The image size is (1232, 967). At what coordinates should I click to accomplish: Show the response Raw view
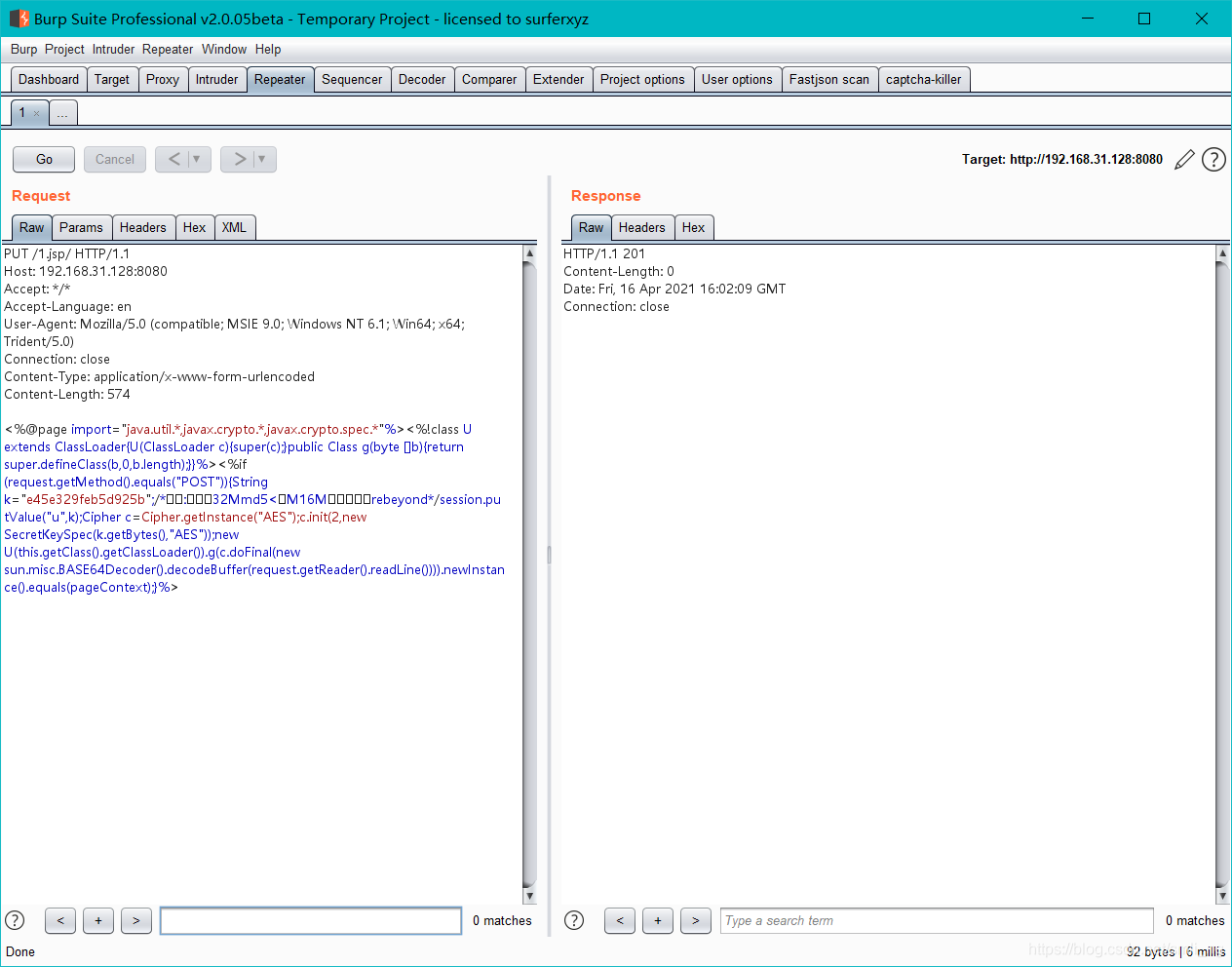coord(591,227)
